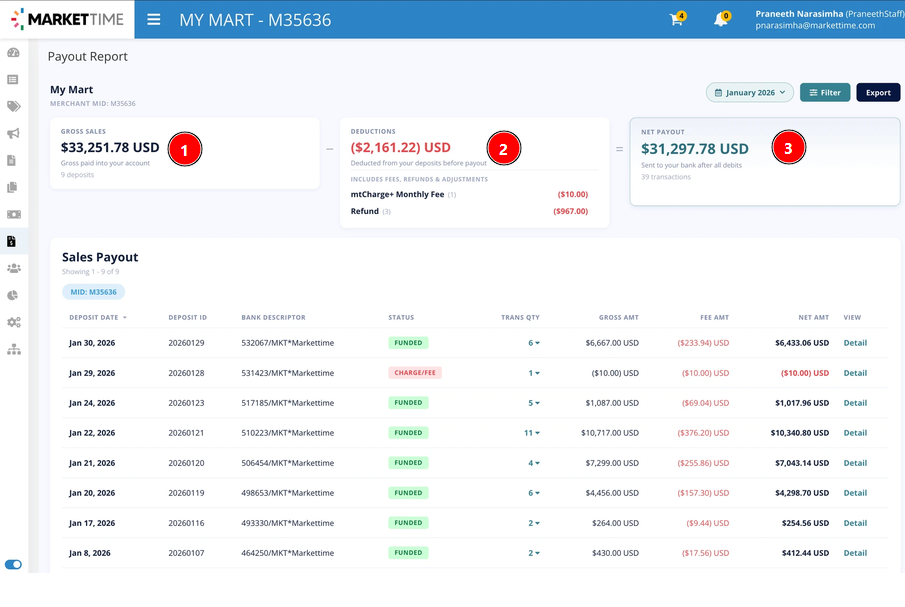Click the Export button
905x607 pixels.
tap(878, 92)
